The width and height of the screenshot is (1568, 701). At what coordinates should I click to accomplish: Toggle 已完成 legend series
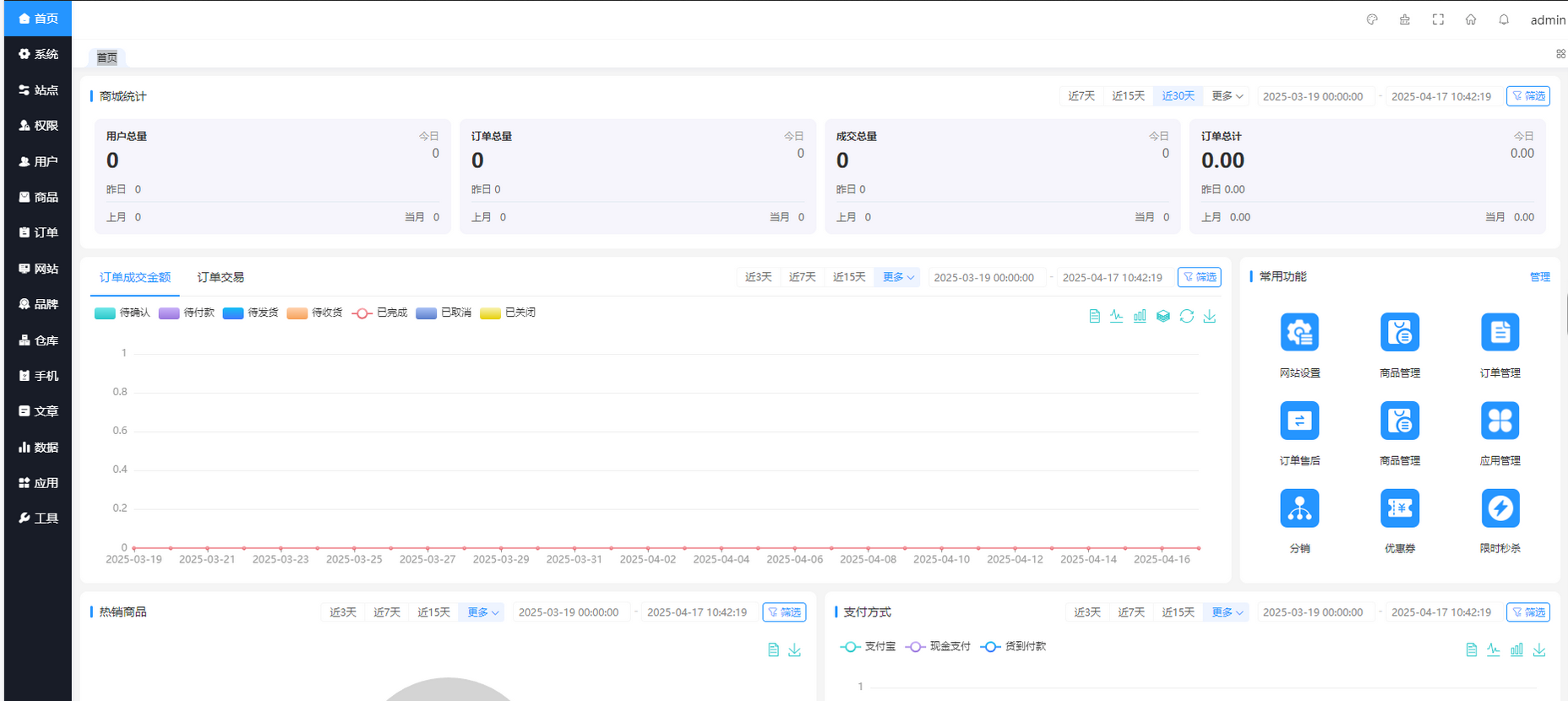pos(379,312)
